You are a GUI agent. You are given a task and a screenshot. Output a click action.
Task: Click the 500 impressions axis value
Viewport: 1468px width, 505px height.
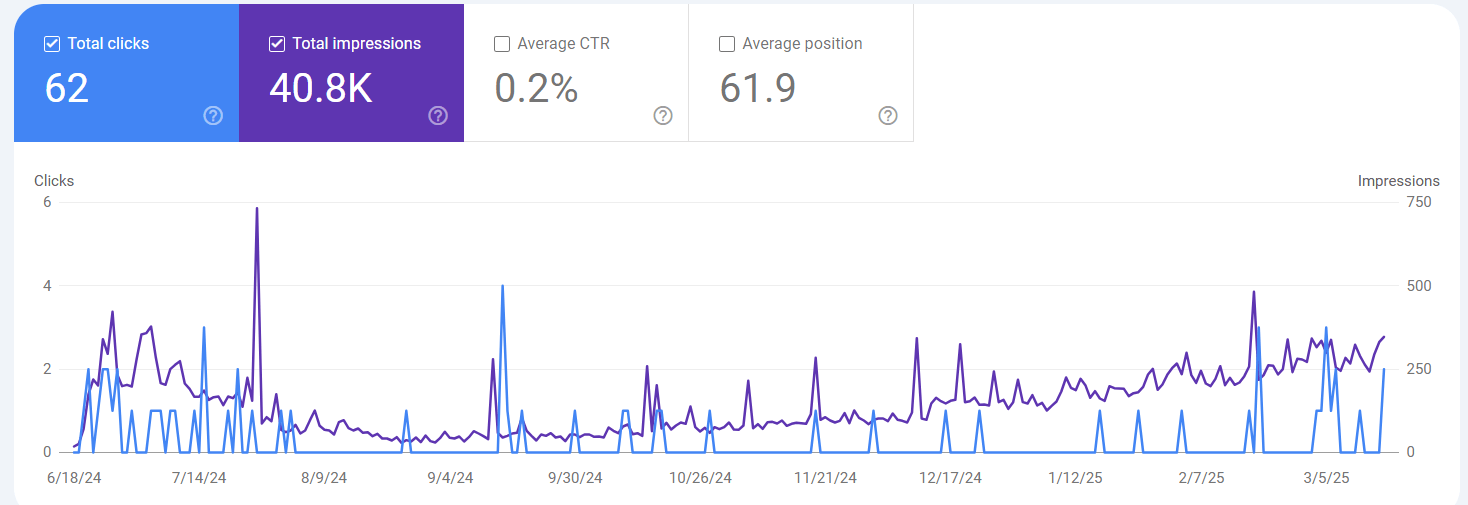1420,286
